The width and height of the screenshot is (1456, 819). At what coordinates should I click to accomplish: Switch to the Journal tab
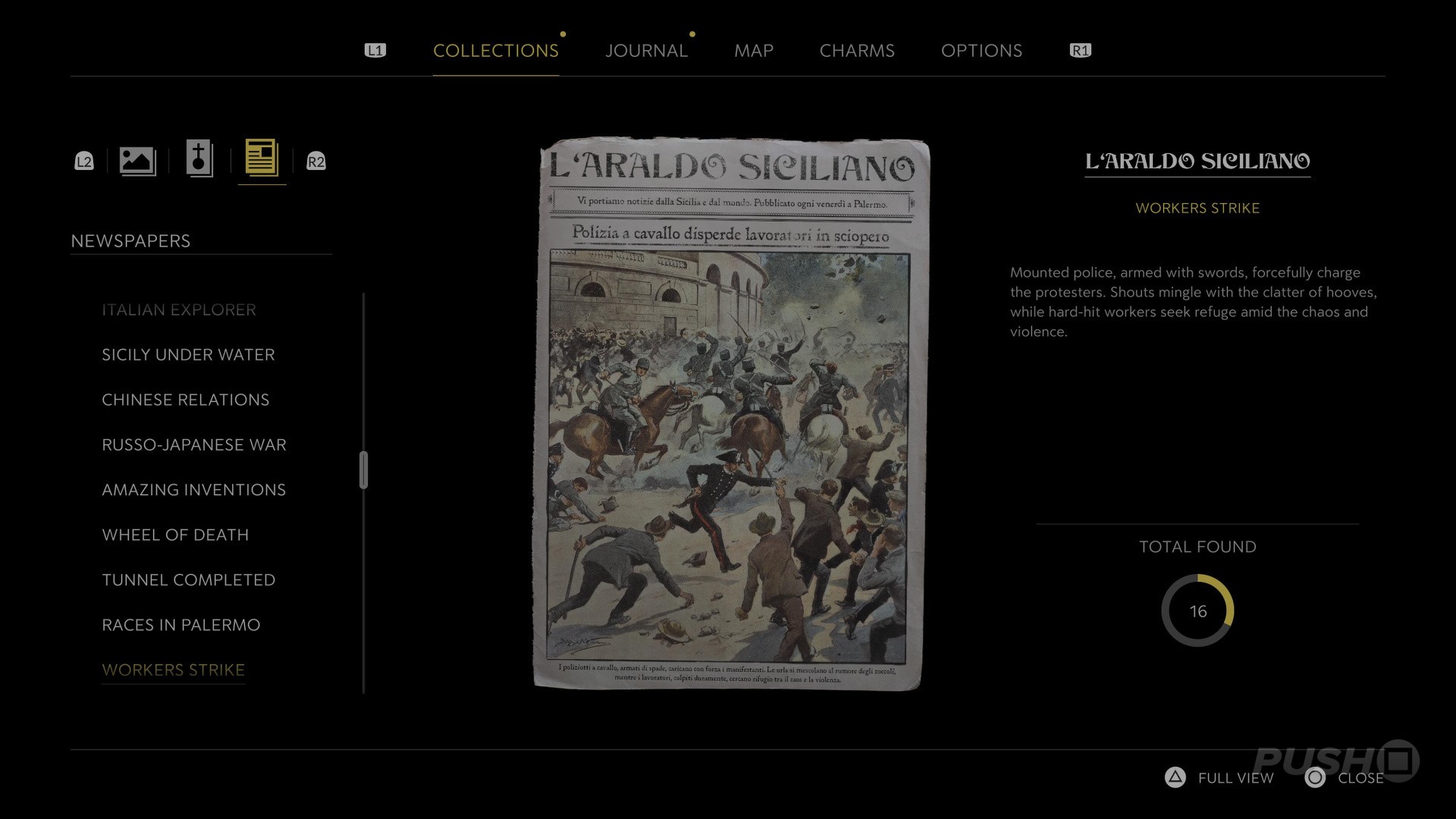(x=646, y=51)
